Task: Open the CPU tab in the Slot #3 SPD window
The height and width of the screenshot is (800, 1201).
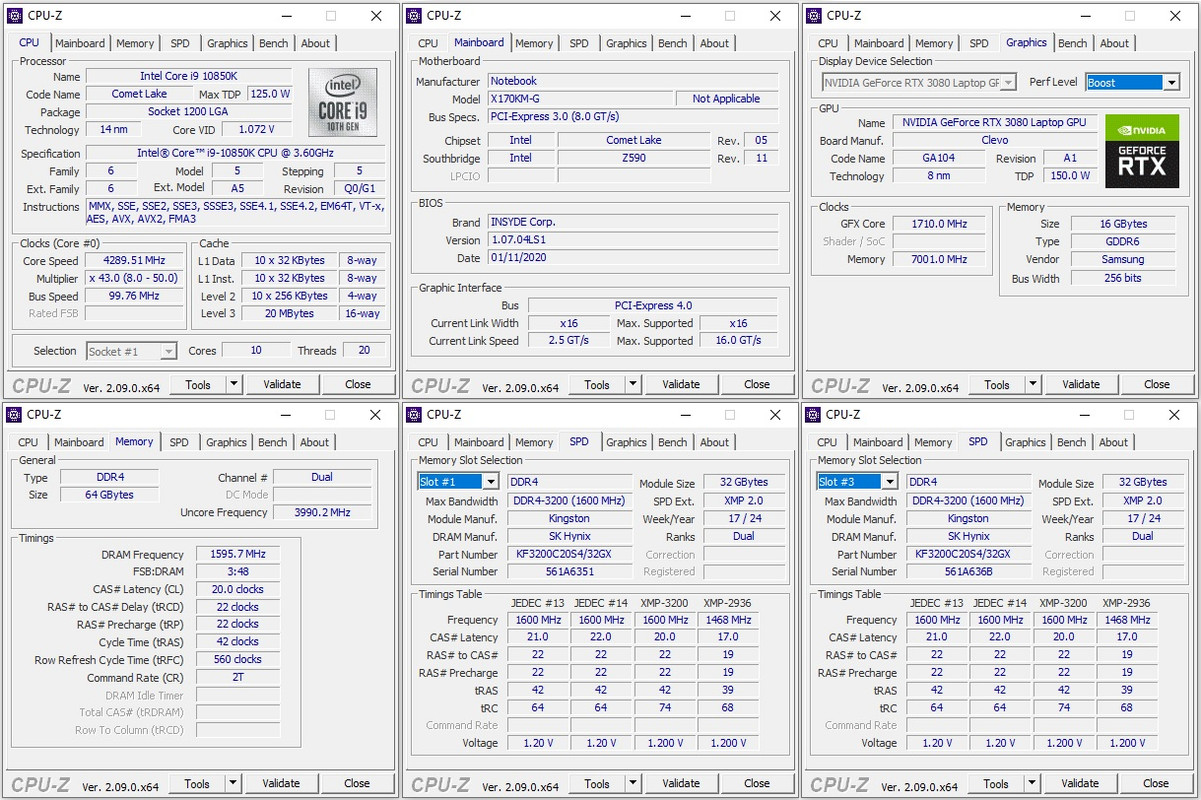Action: [x=827, y=442]
